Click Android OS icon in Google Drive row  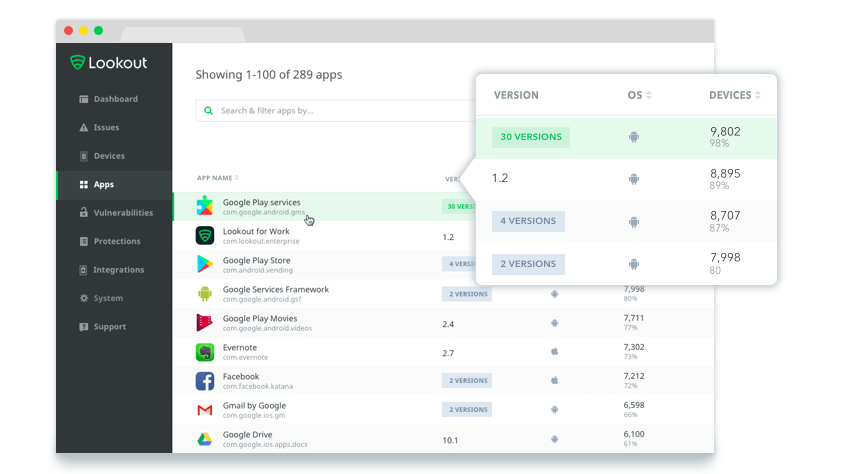554,440
